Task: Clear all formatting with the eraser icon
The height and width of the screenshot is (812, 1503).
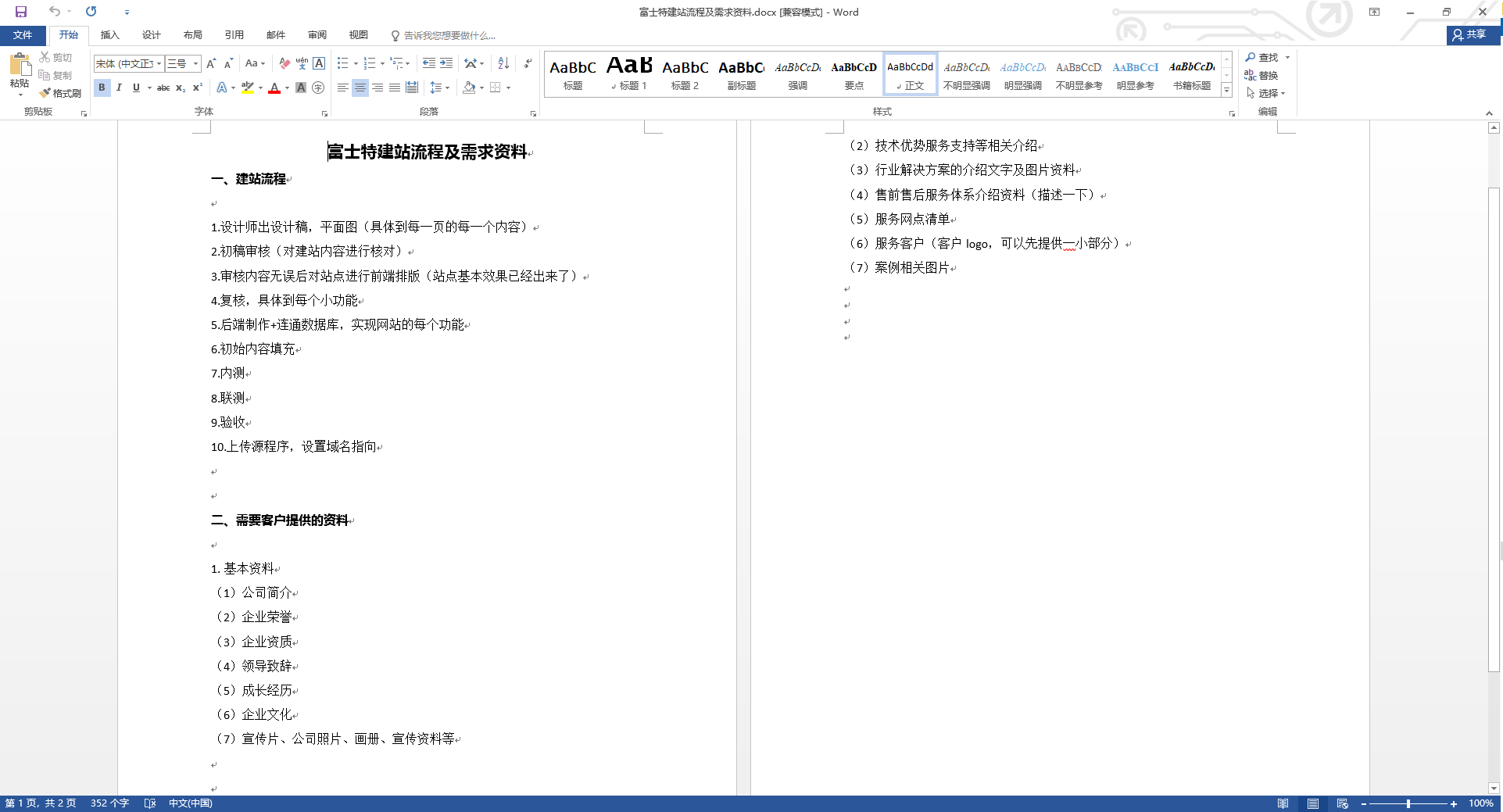Action: 284,63
